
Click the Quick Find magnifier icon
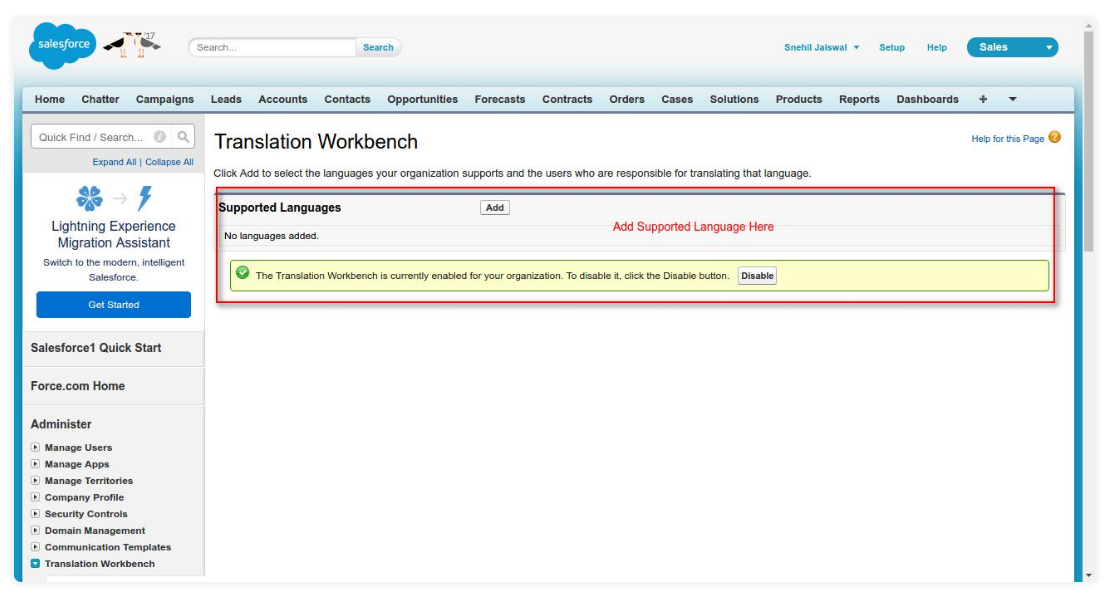184,136
